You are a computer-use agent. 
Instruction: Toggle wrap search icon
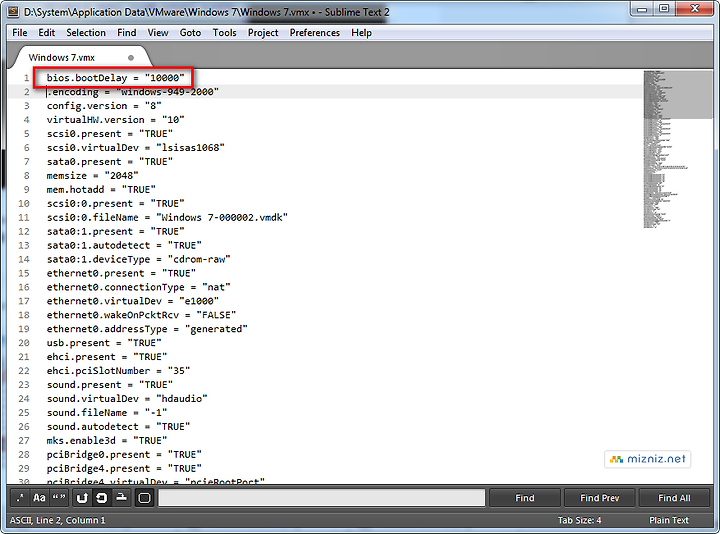[x=102, y=498]
